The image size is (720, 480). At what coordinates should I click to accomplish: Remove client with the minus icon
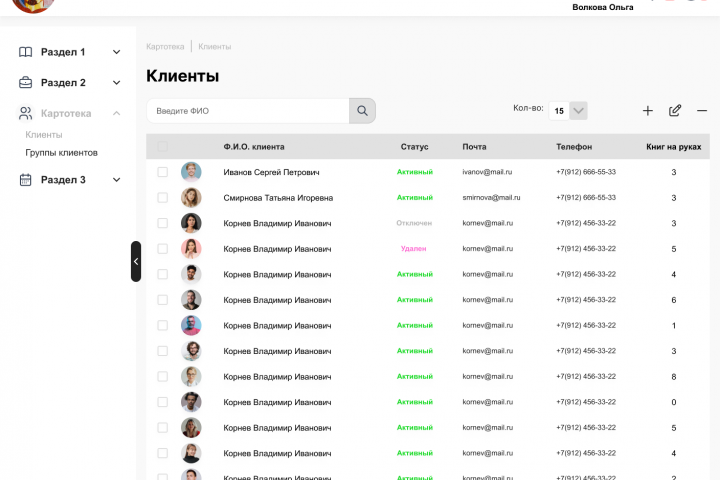pos(702,111)
